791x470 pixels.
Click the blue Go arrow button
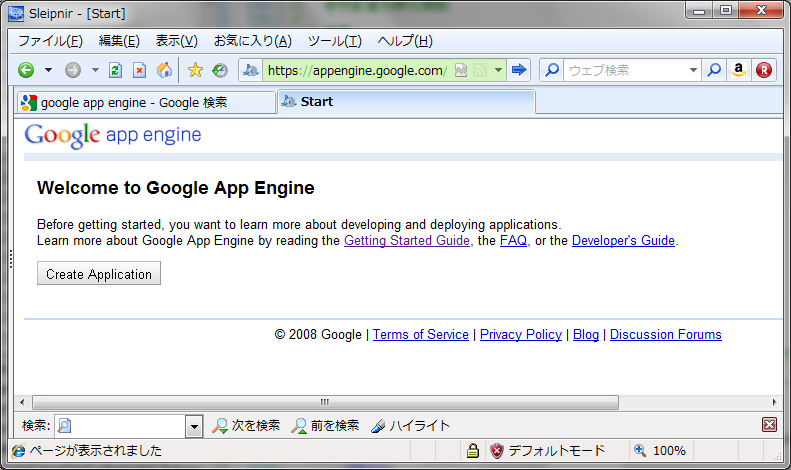point(519,70)
